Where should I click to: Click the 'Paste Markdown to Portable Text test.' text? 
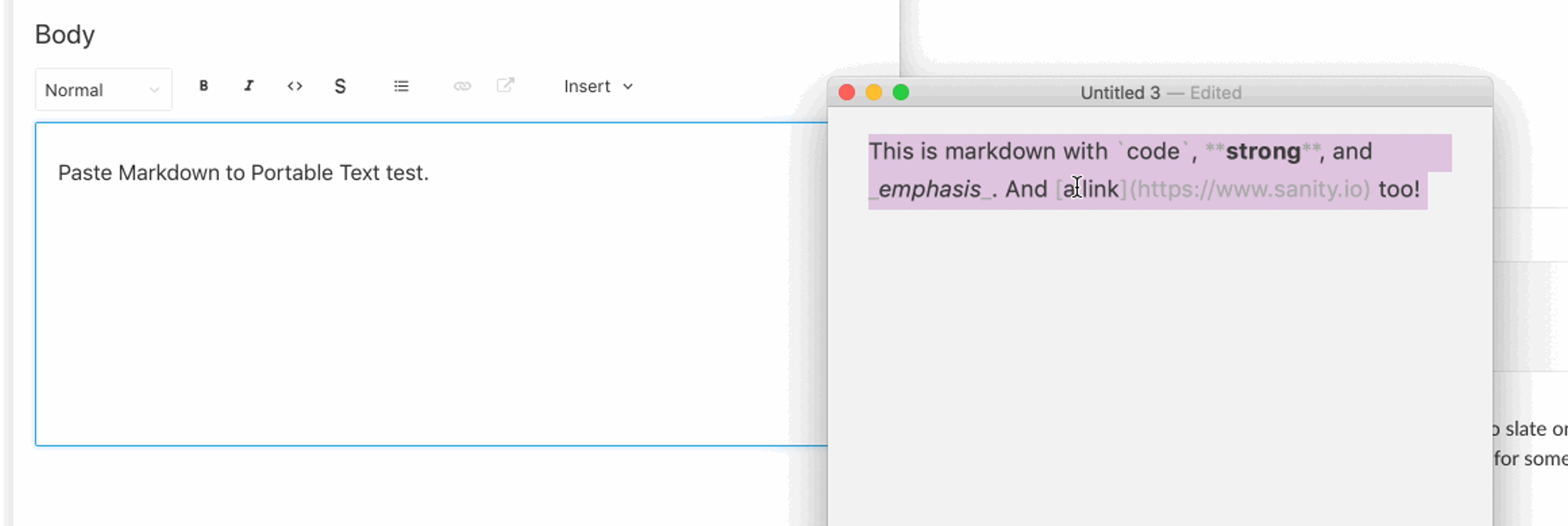click(x=243, y=172)
